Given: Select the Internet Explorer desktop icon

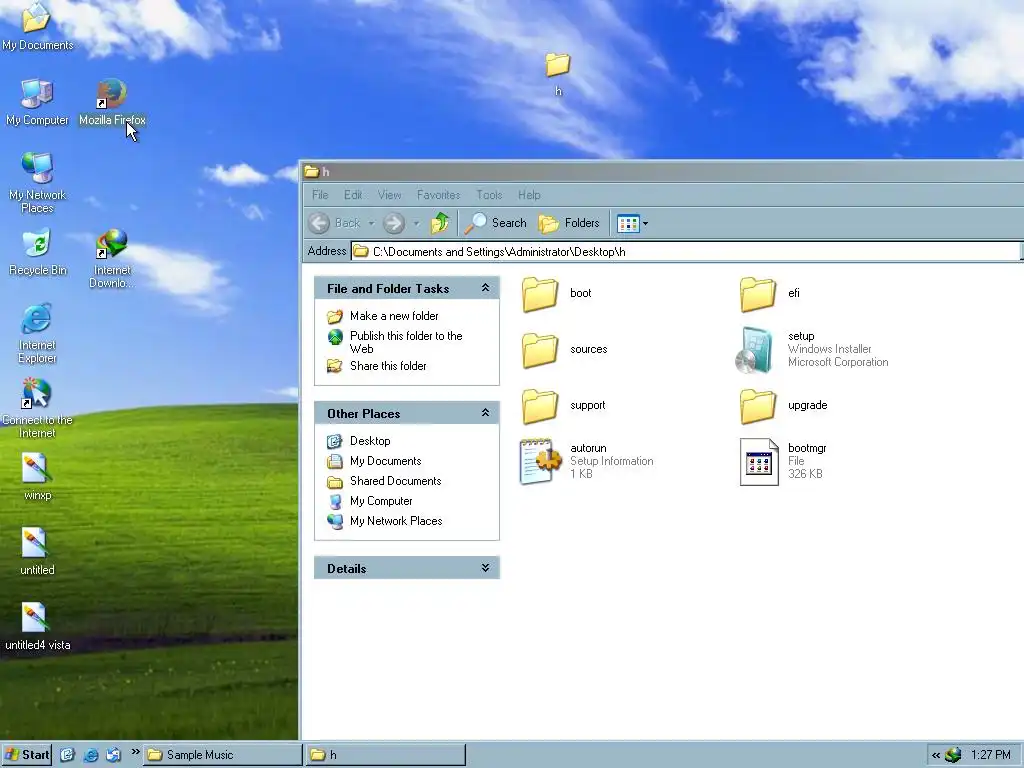Looking at the screenshot, I should pos(37,333).
